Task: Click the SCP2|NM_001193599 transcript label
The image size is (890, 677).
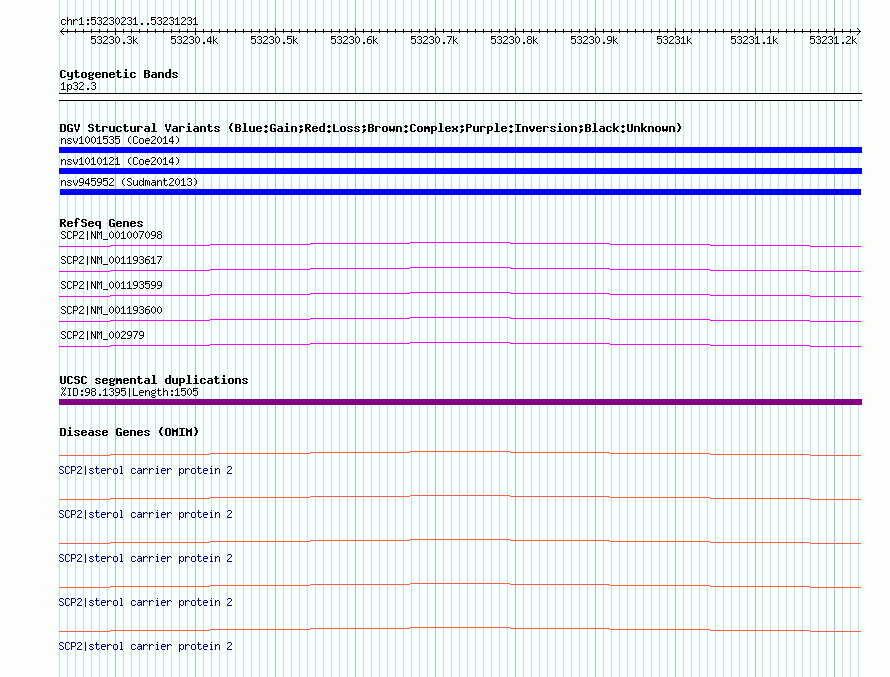Action: coord(111,285)
